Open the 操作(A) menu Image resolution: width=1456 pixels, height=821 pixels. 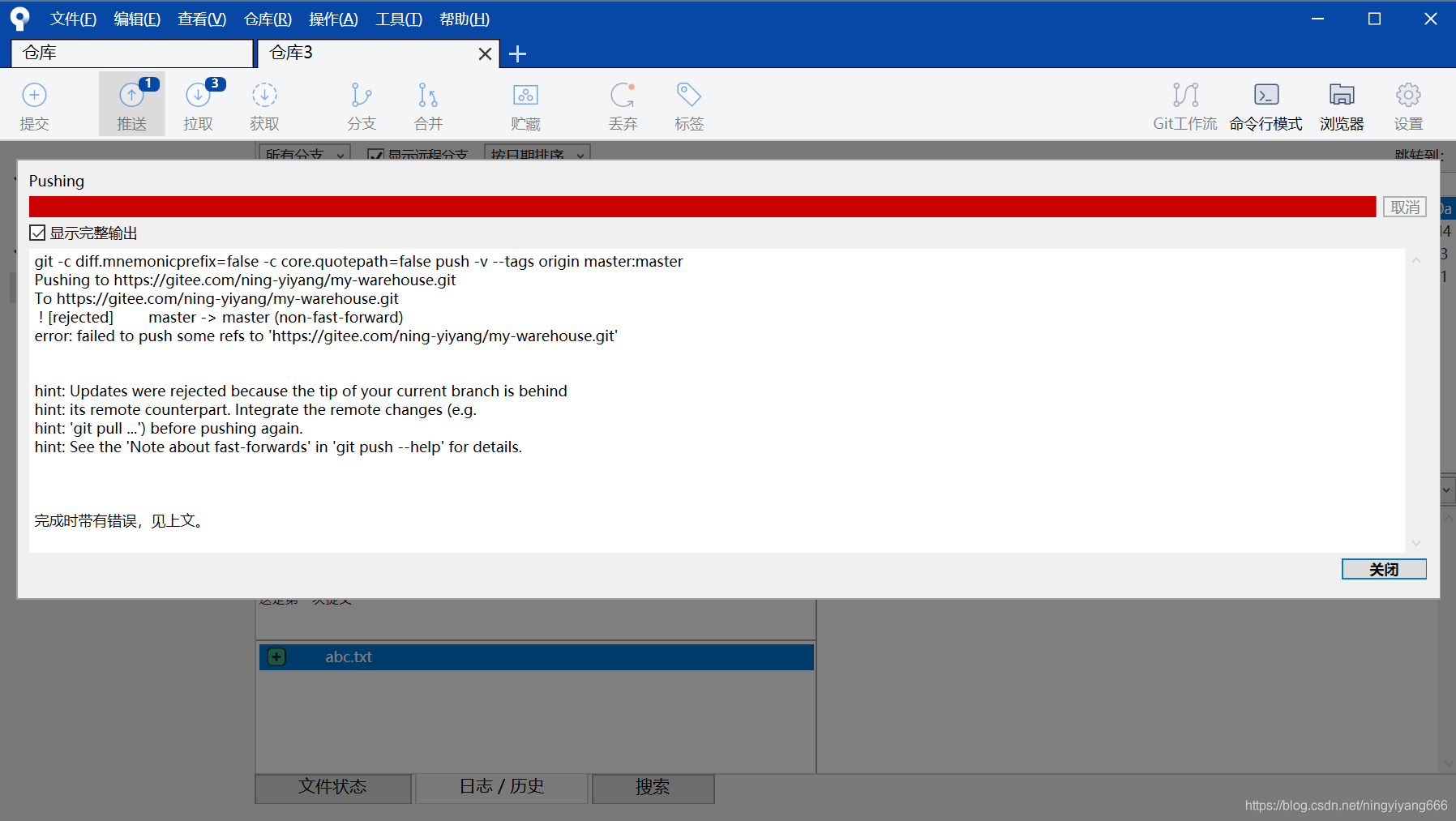pyautogui.click(x=333, y=19)
